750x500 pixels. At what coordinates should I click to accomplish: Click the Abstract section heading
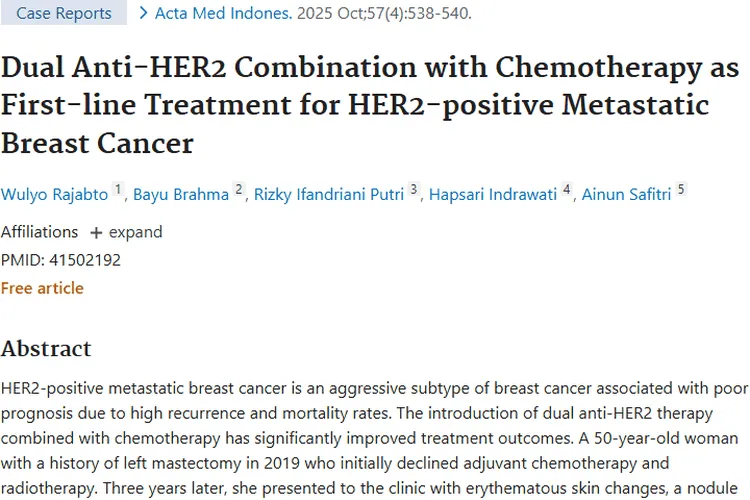(46, 348)
